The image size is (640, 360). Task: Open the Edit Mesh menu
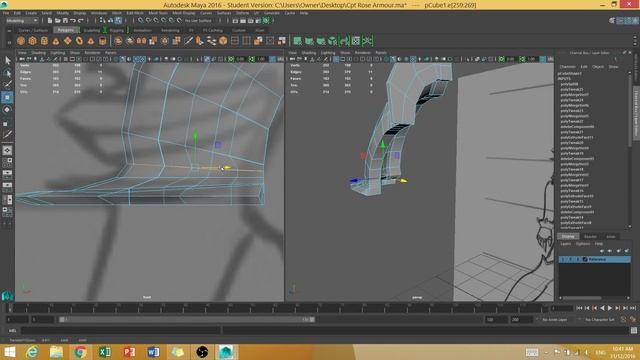click(x=135, y=13)
